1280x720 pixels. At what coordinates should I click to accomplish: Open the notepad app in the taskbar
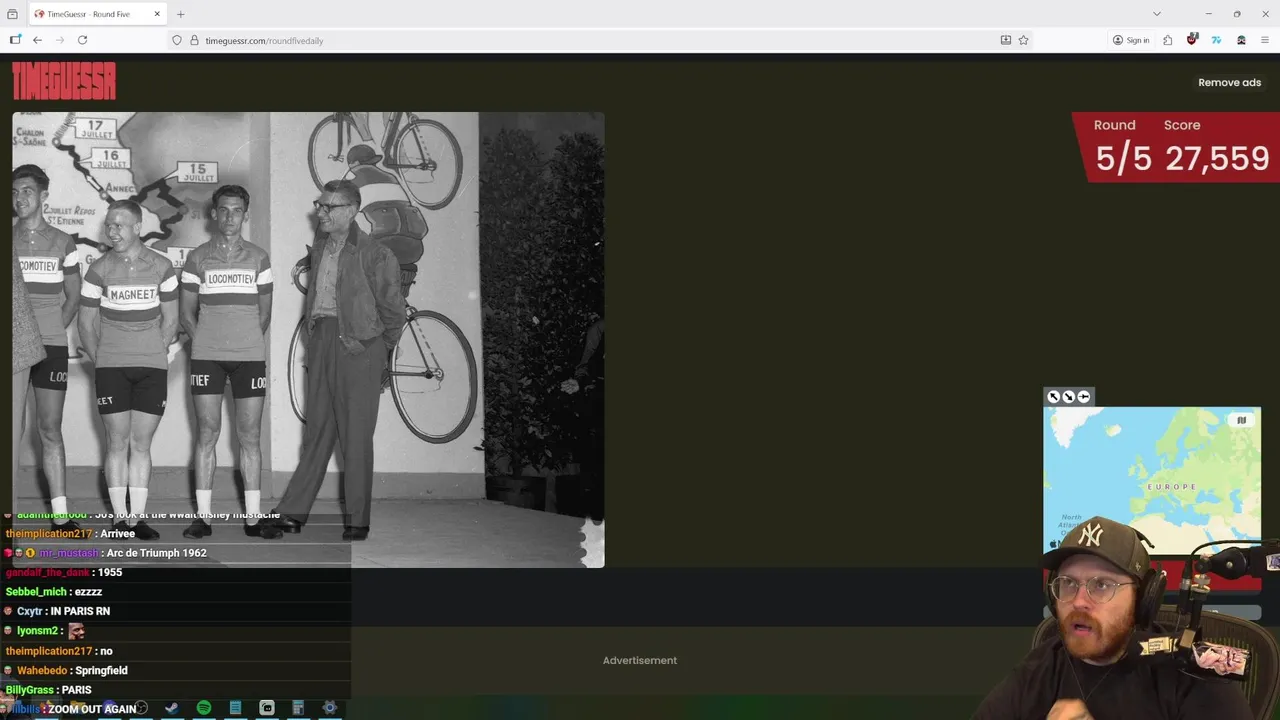235,708
